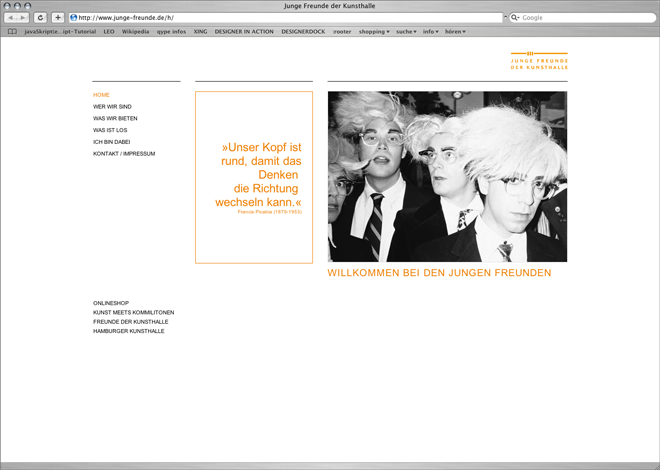Screen dimensions: 660x470
Task: Click the Warhol wigs black-and-white photo
Action: 447,177
